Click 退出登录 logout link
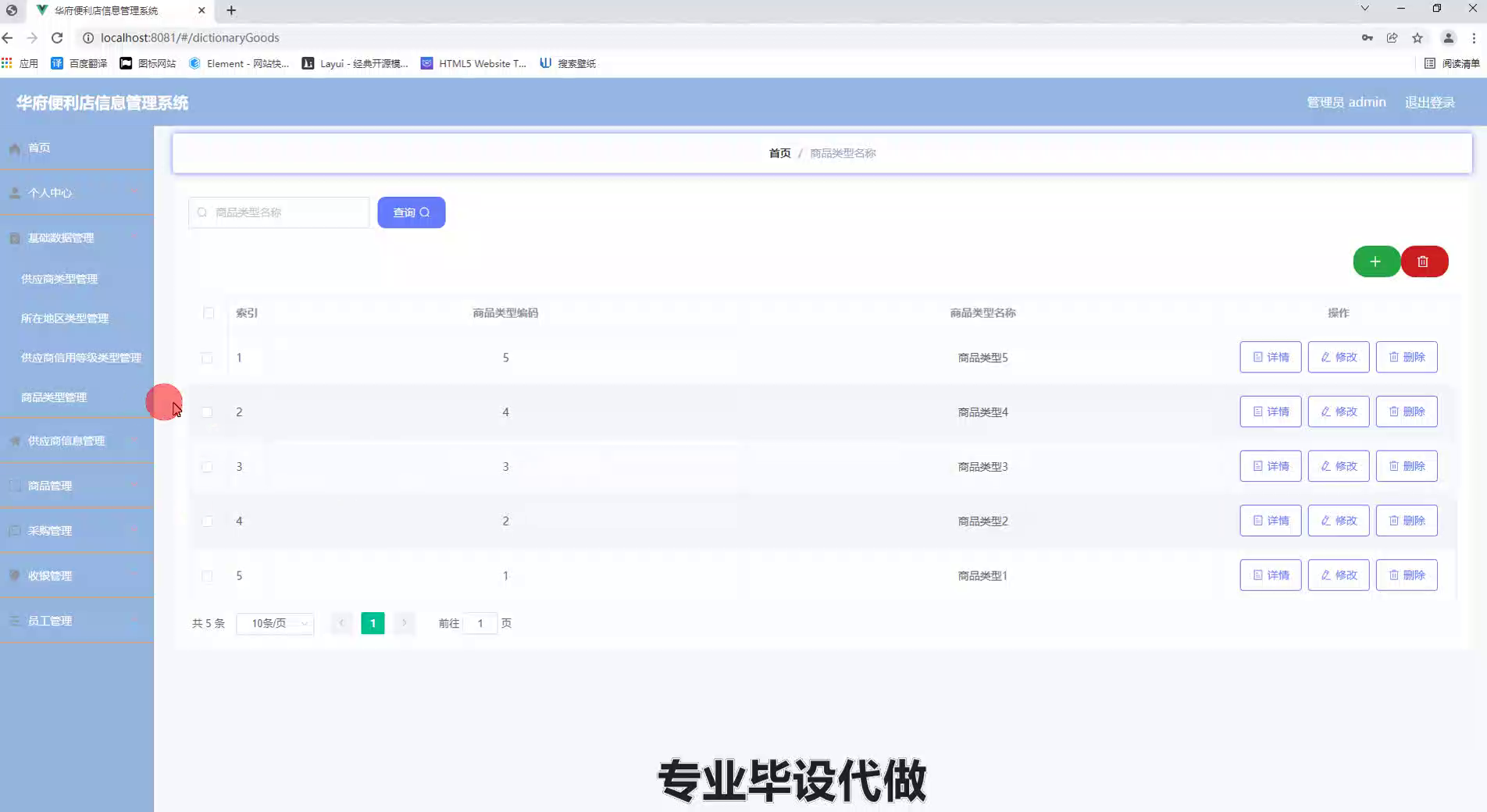The image size is (1487, 812). [1429, 102]
